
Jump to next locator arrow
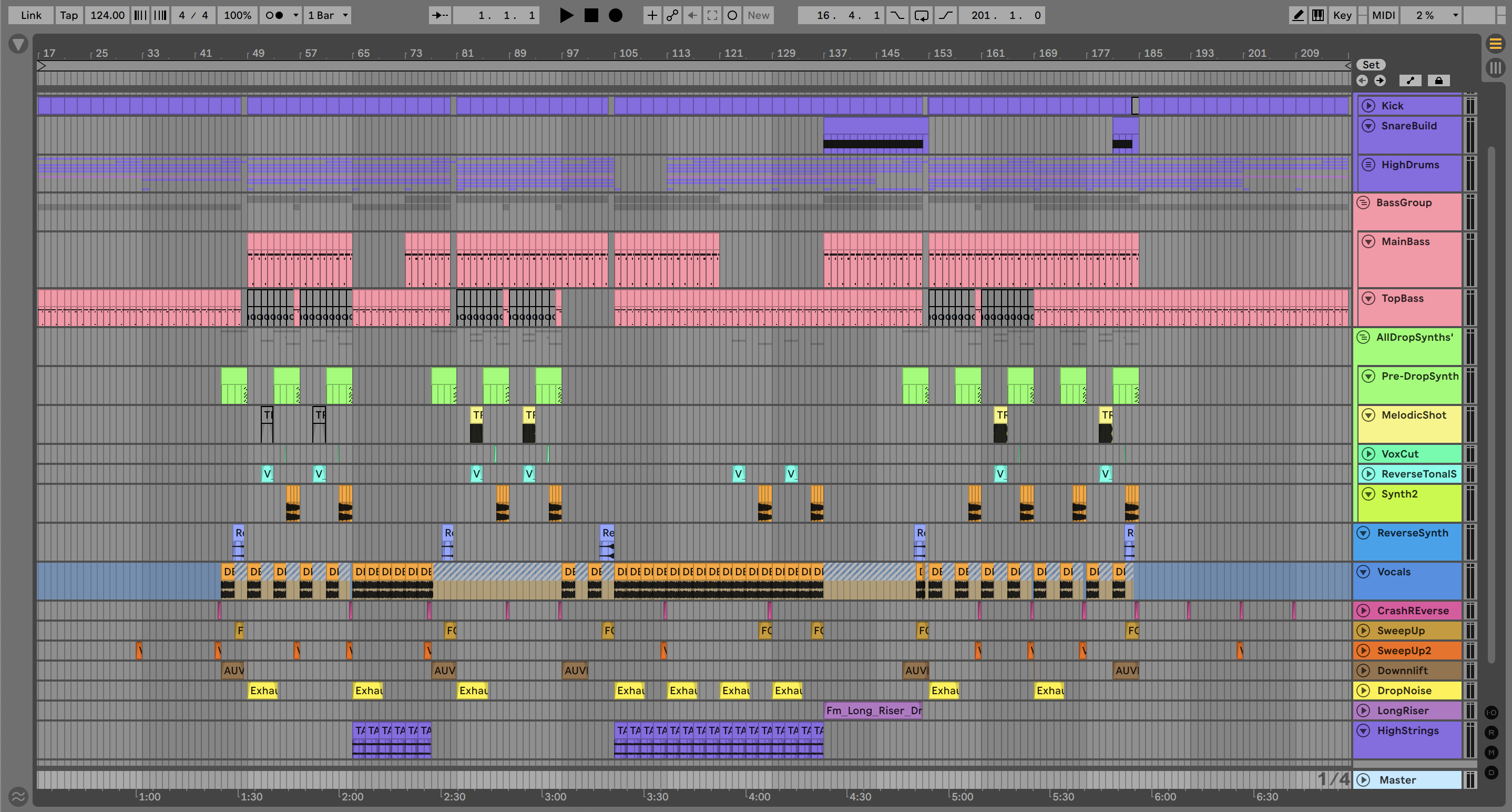[1380, 80]
